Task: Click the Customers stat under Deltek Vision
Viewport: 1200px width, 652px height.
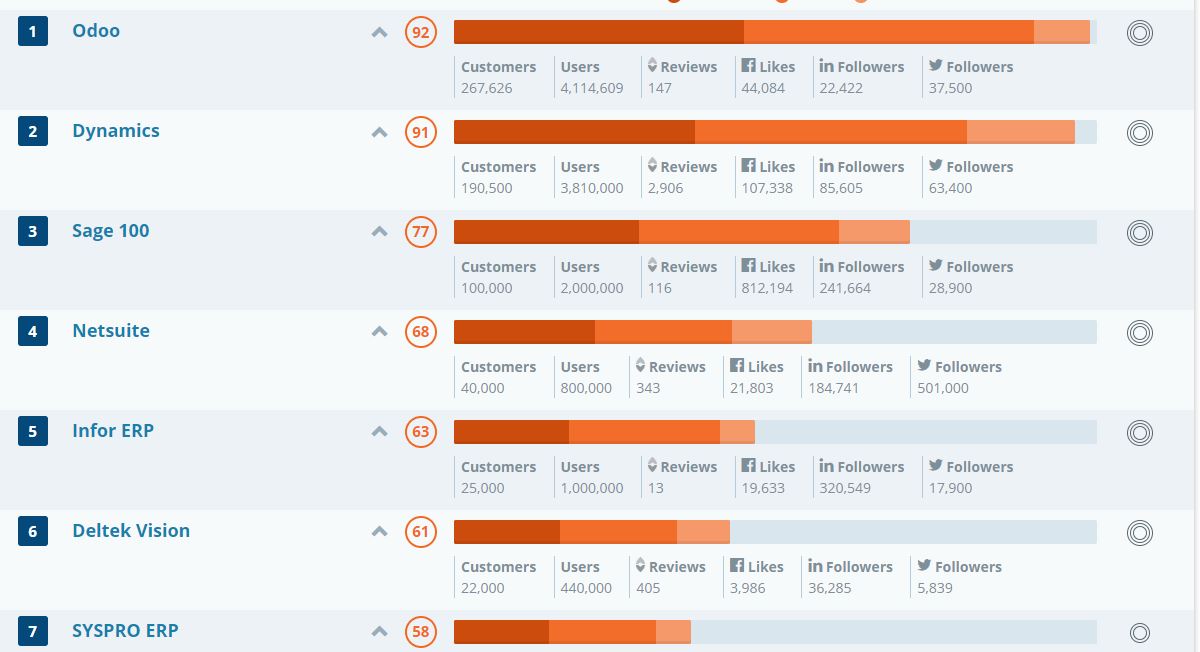Action: [498, 577]
